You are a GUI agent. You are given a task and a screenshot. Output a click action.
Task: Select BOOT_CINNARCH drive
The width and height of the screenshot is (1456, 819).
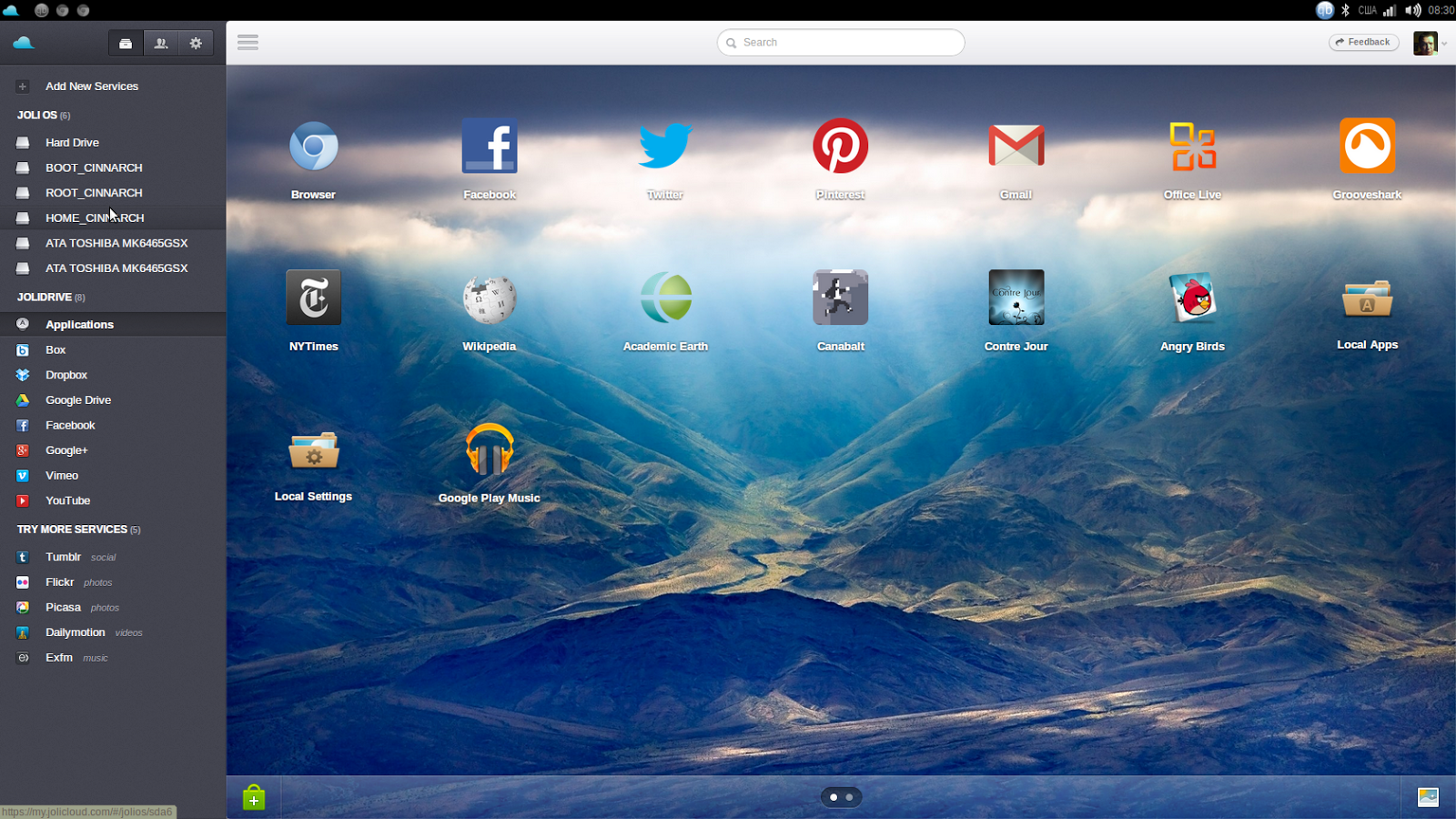click(x=113, y=168)
